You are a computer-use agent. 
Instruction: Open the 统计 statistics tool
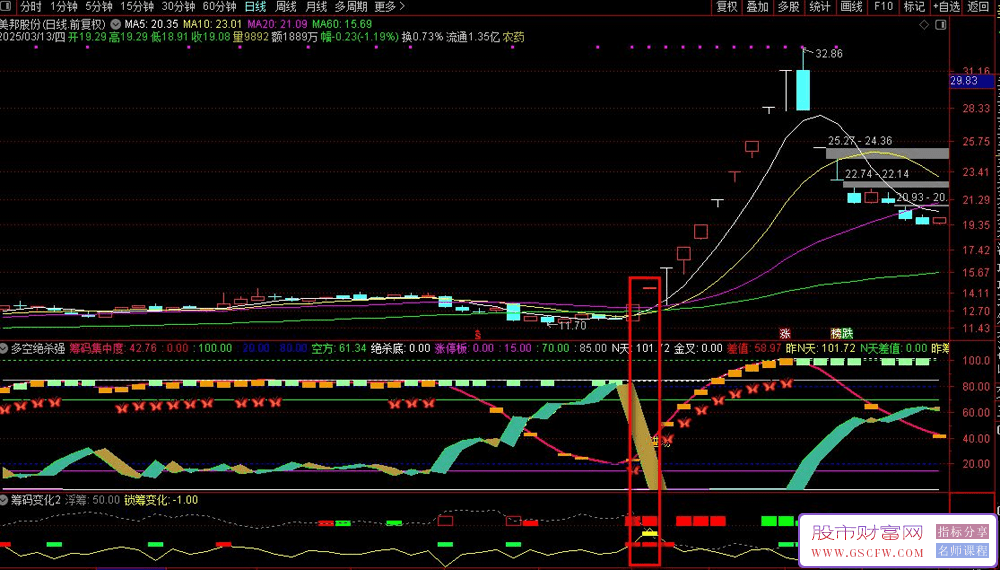(x=820, y=7)
